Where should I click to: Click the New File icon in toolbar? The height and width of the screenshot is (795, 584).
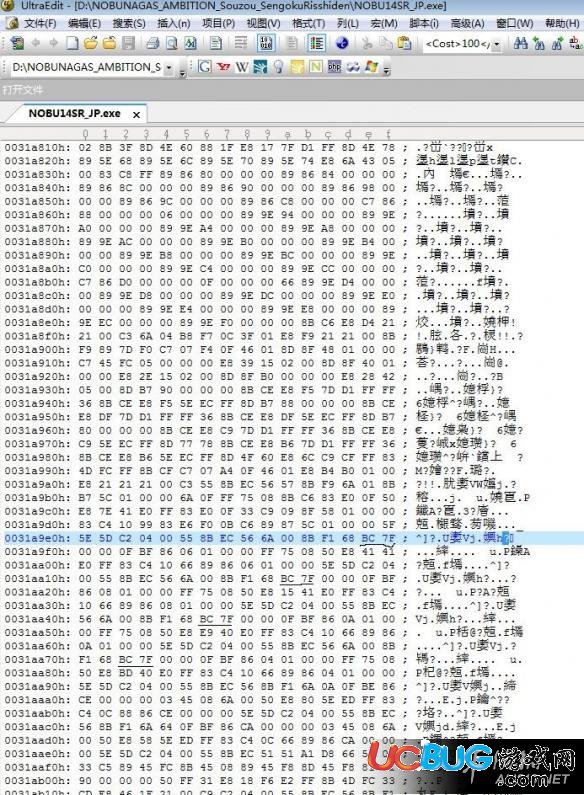tap(72, 44)
